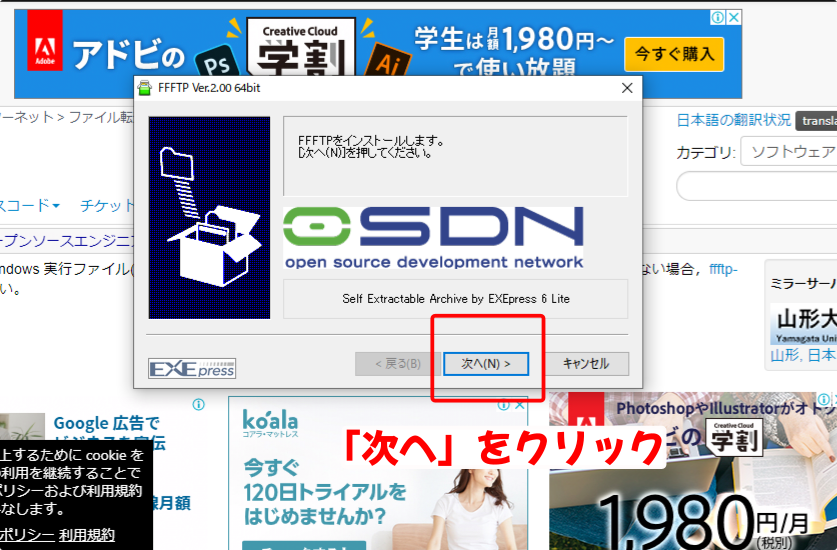
Task: Click the 次へ(N) > button in installer
Action: click(x=486, y=364)
